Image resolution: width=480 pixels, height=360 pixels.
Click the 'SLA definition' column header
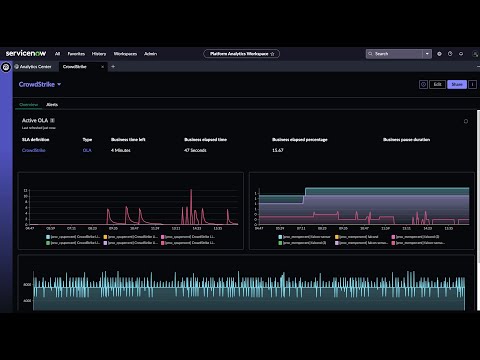point(35,140)
